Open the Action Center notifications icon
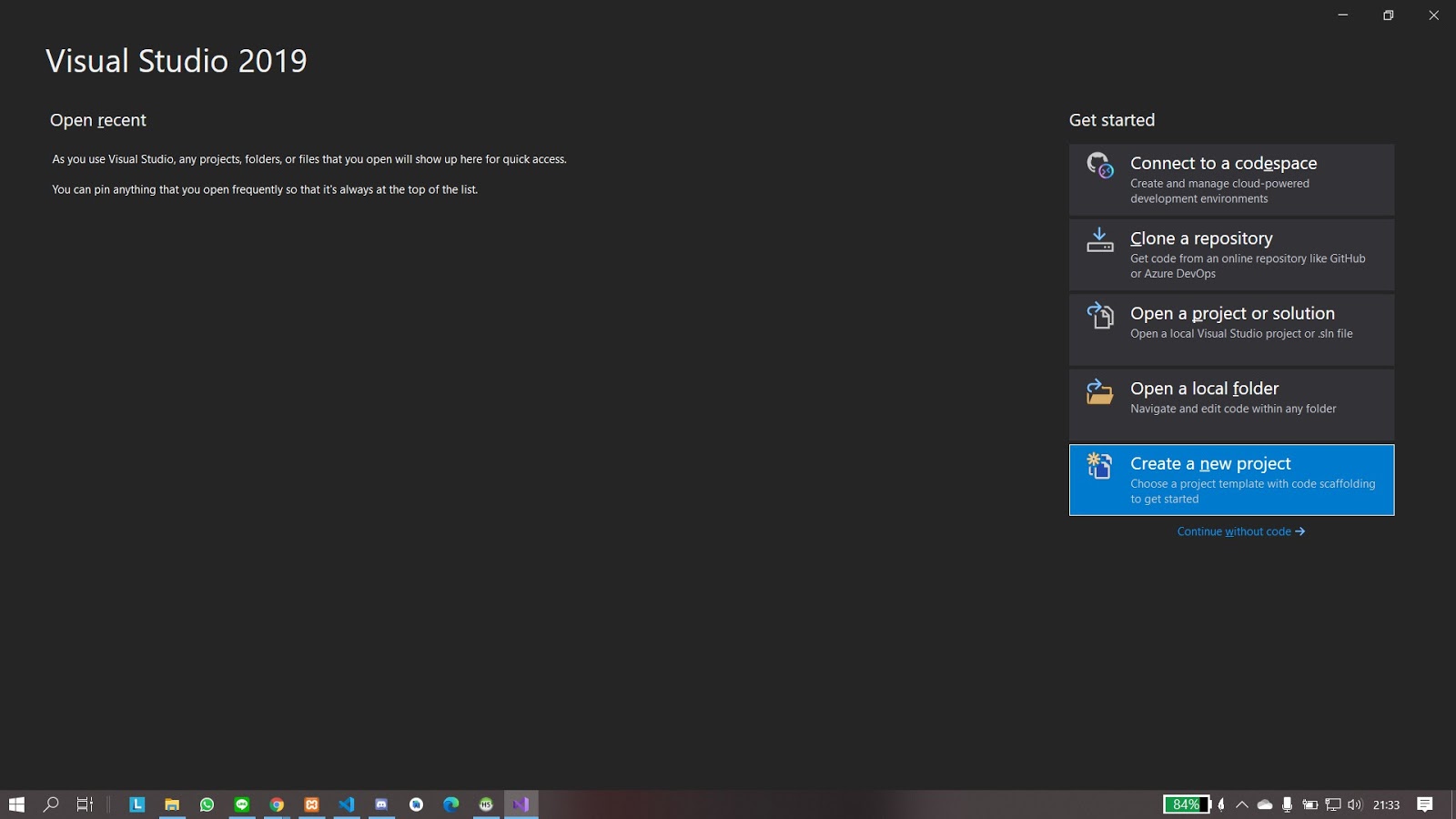 1425,804
